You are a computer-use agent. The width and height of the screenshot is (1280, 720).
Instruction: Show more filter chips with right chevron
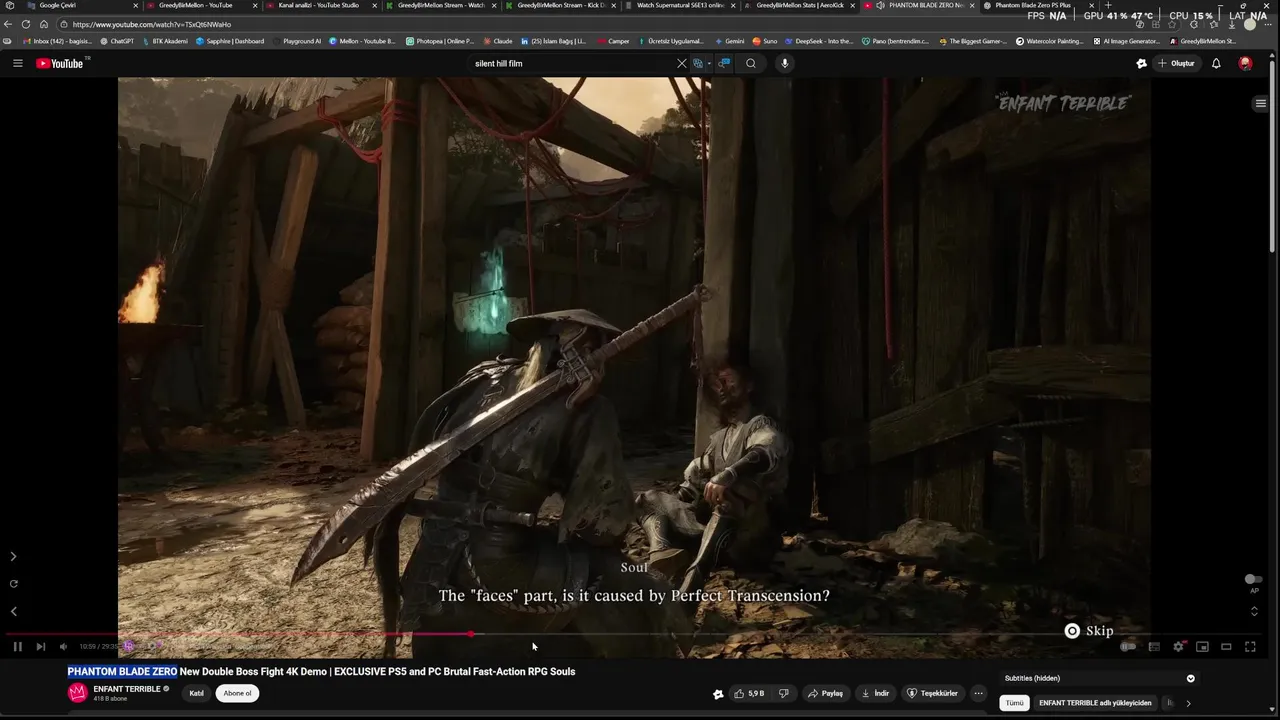click(1188, 703)
